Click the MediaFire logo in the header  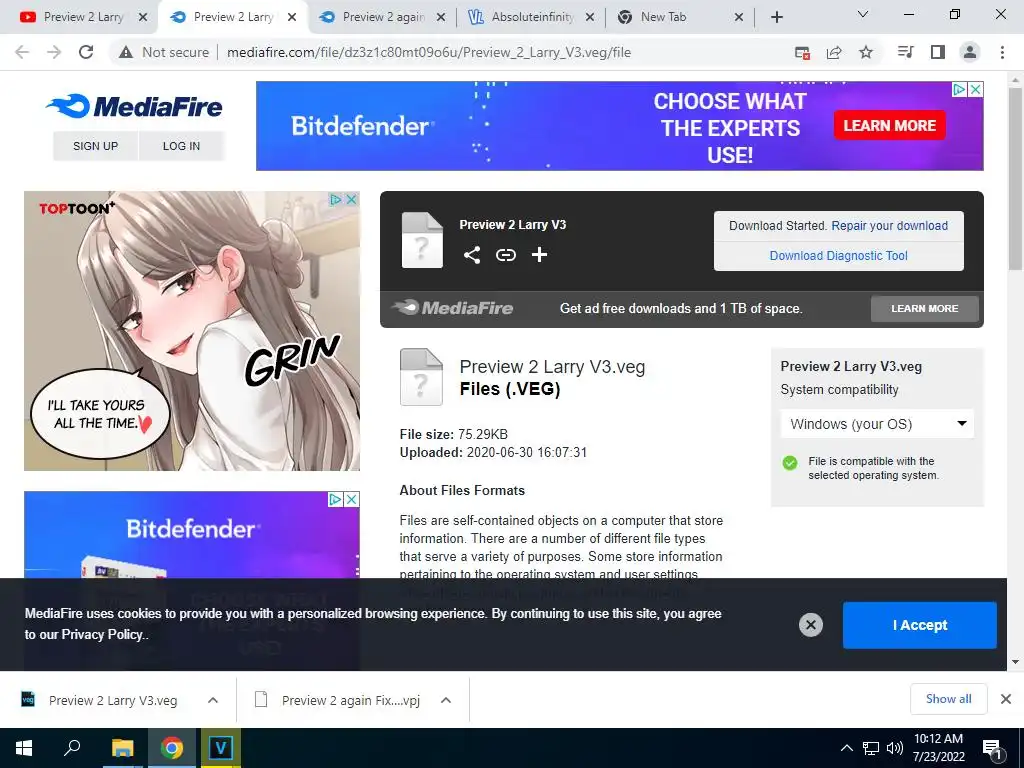(135, 106)
